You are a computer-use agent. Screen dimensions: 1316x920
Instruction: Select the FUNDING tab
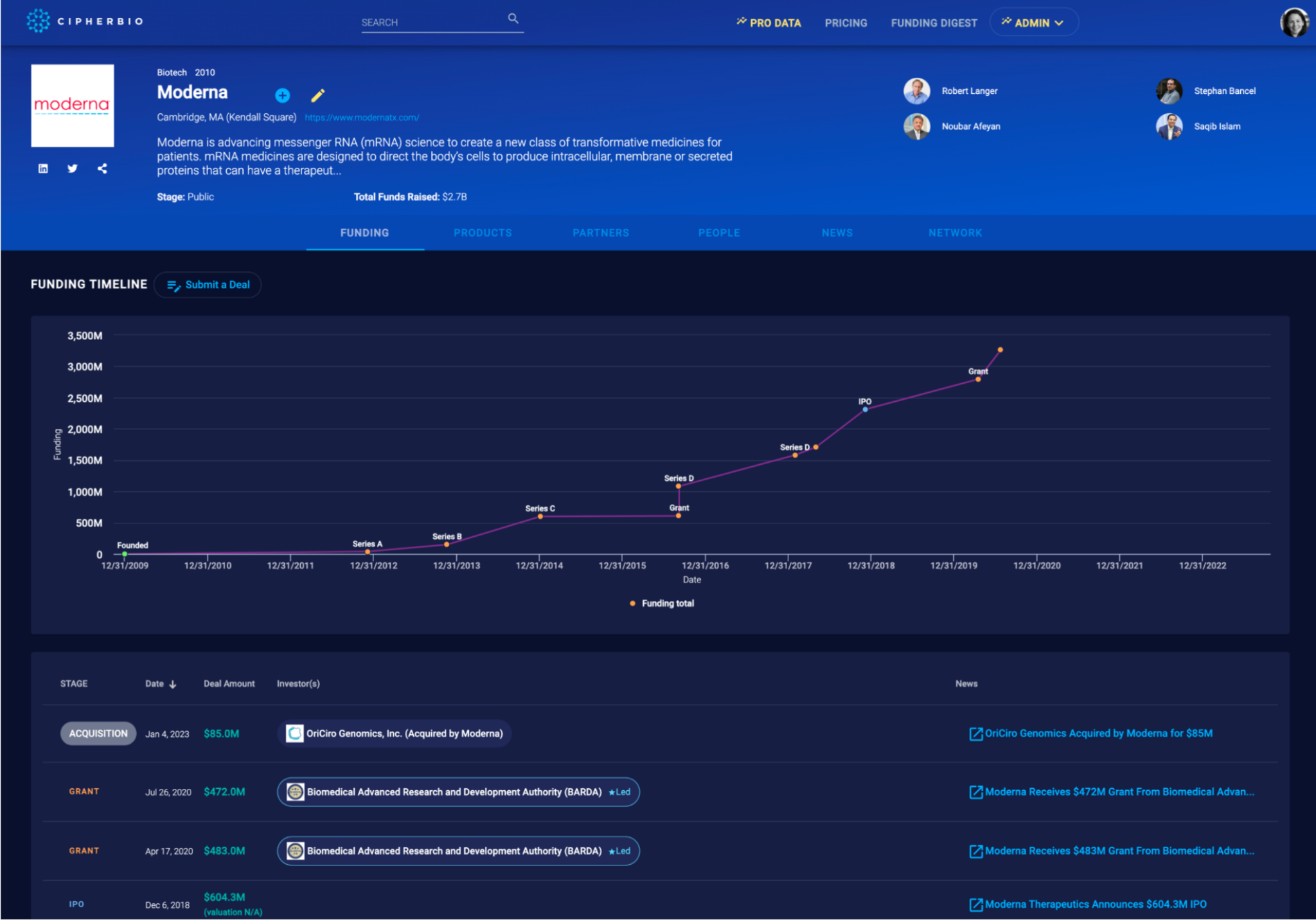(x=364, y=233)
